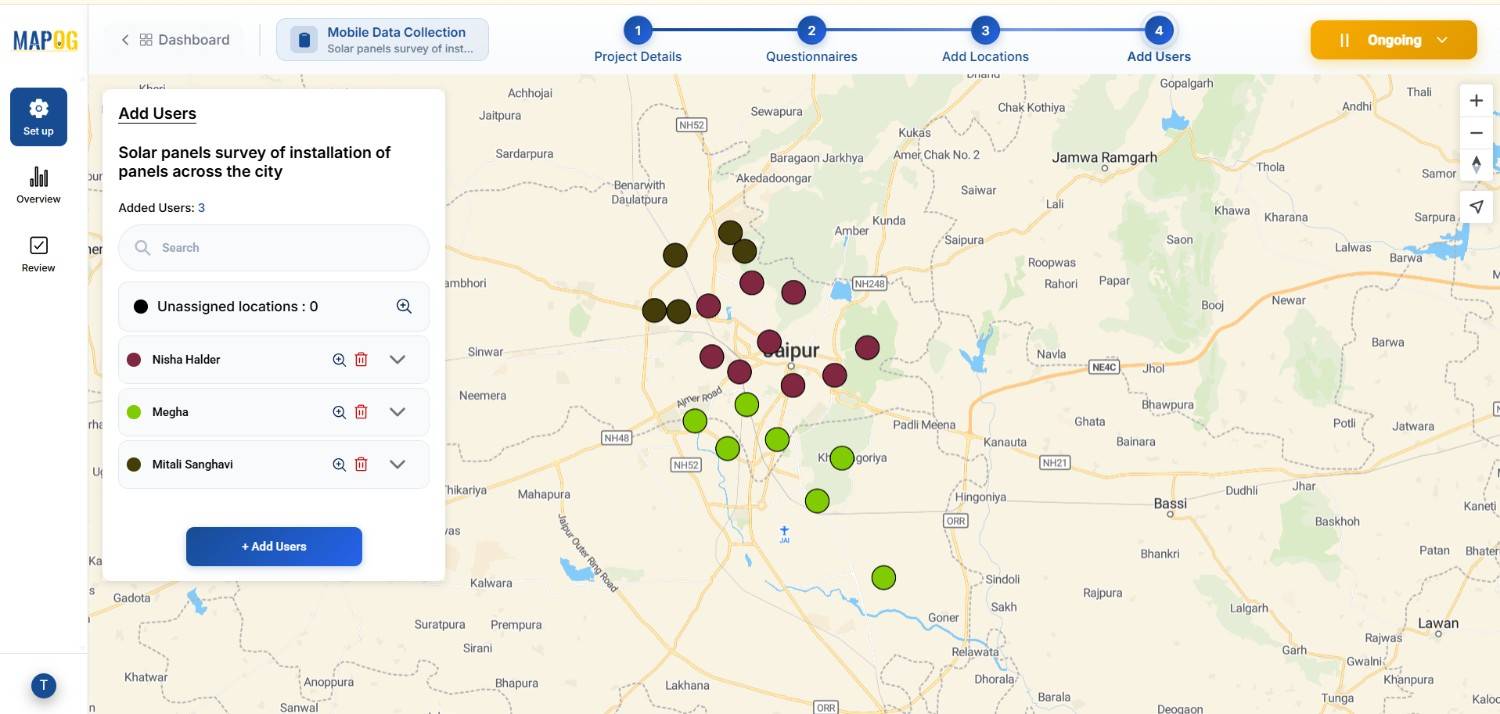Click inside the user search field
Image resolution: width=1500 pixels, height=714 pixels.
pos(273,247)
